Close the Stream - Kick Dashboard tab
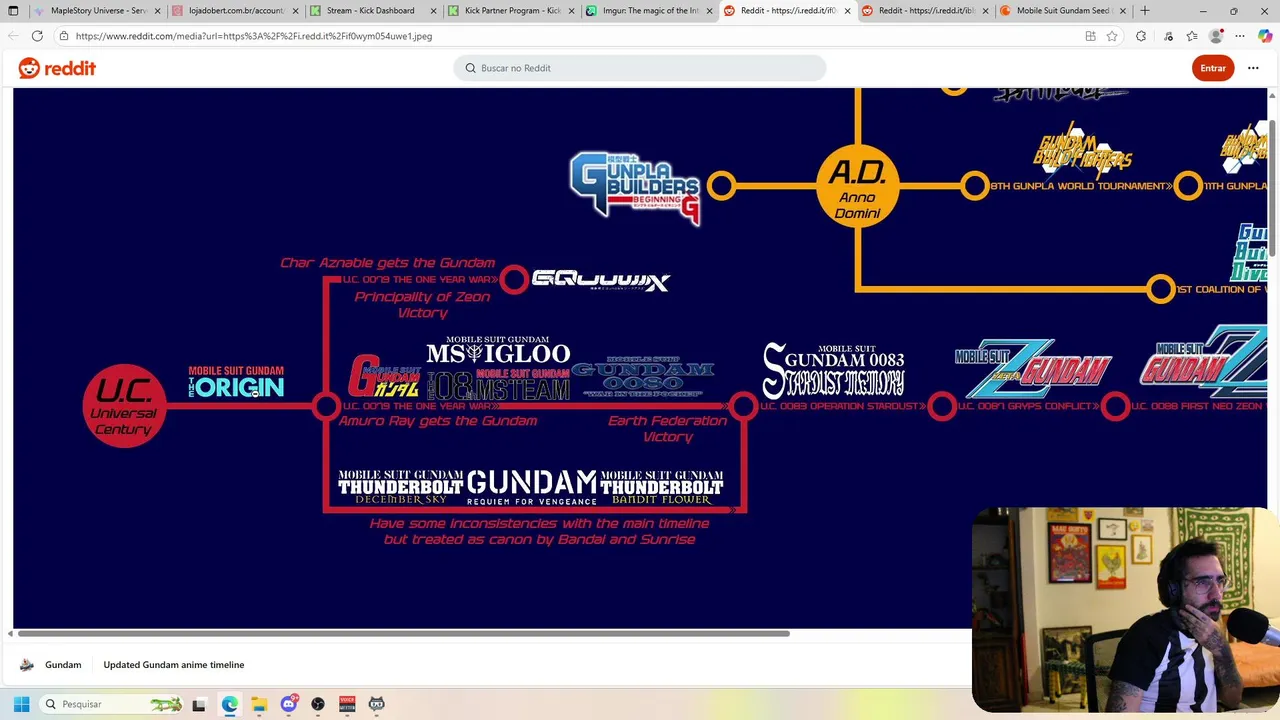 click(x=433, y=11)
